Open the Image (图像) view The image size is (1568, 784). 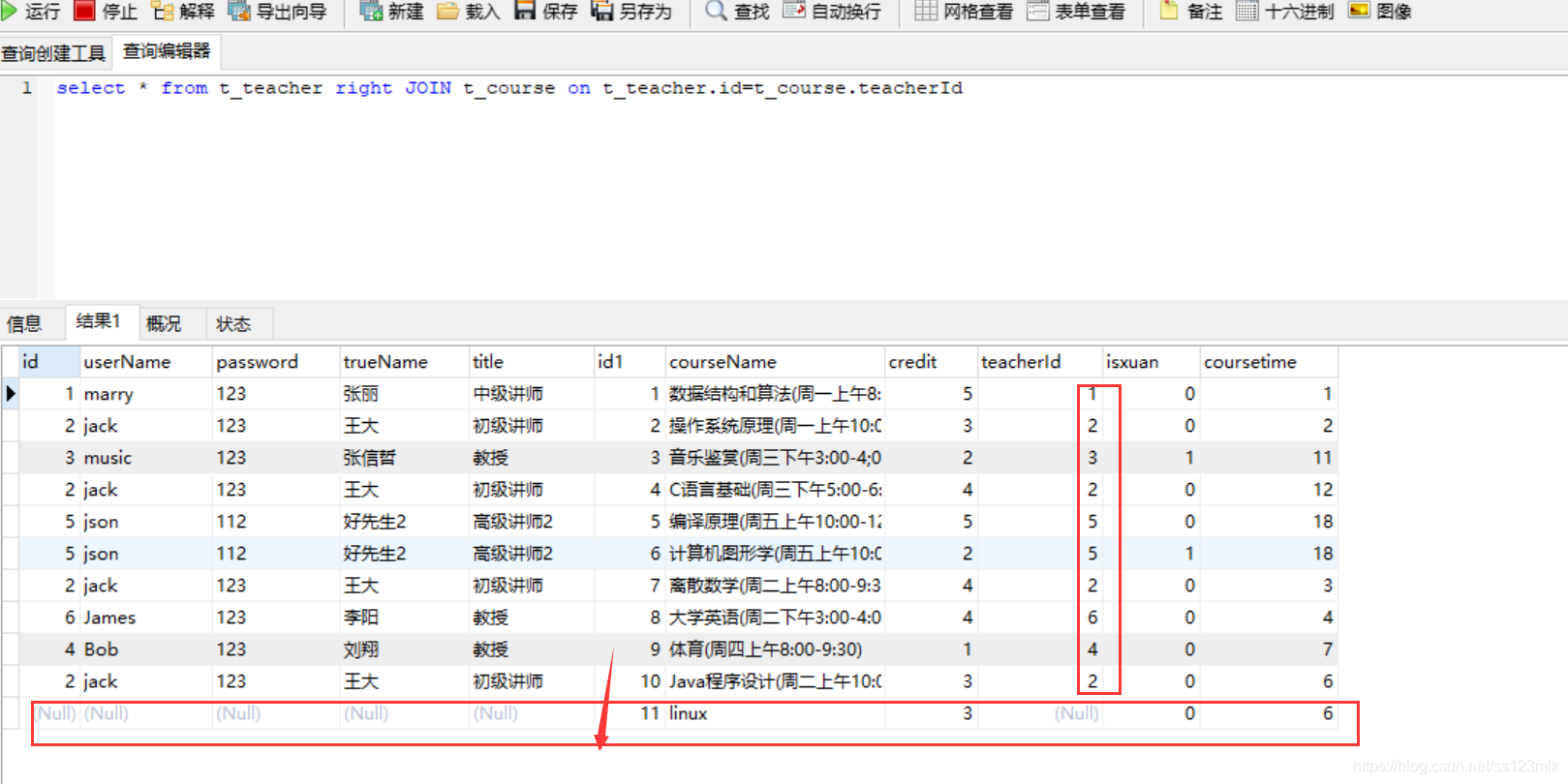pos(1380,12)
